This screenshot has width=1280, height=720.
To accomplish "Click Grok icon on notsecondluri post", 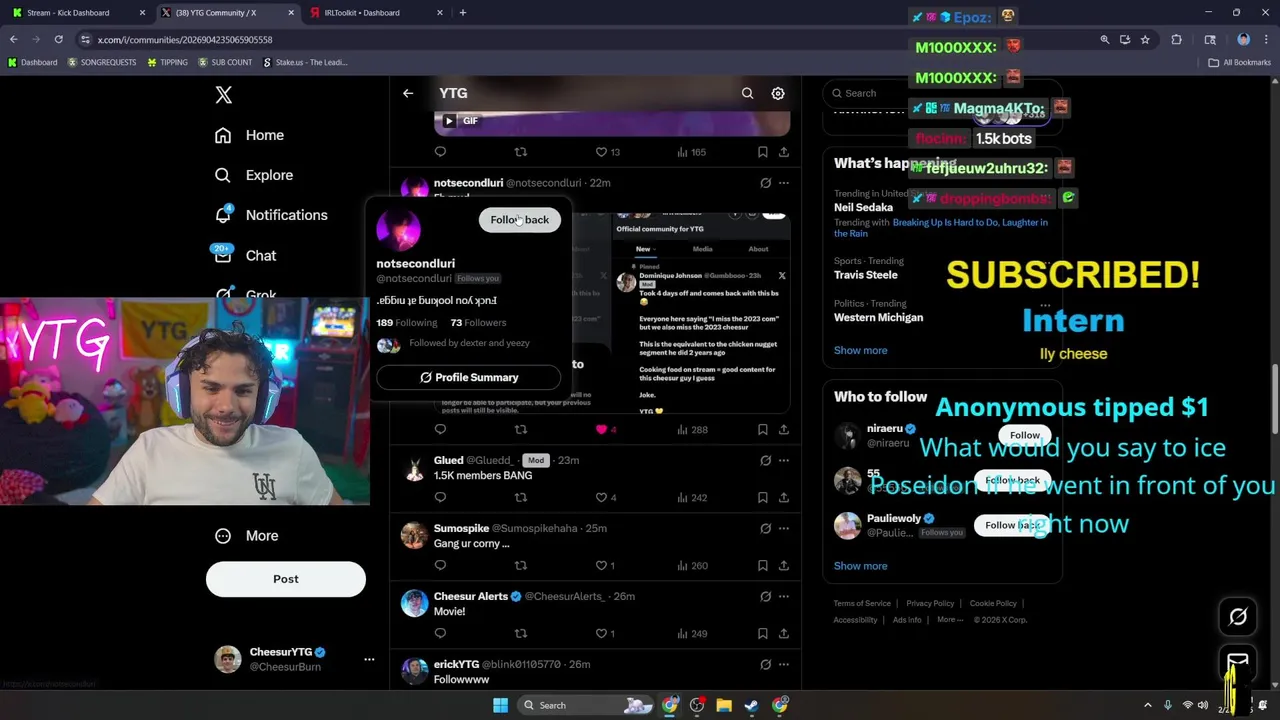I will pos(765,183).
